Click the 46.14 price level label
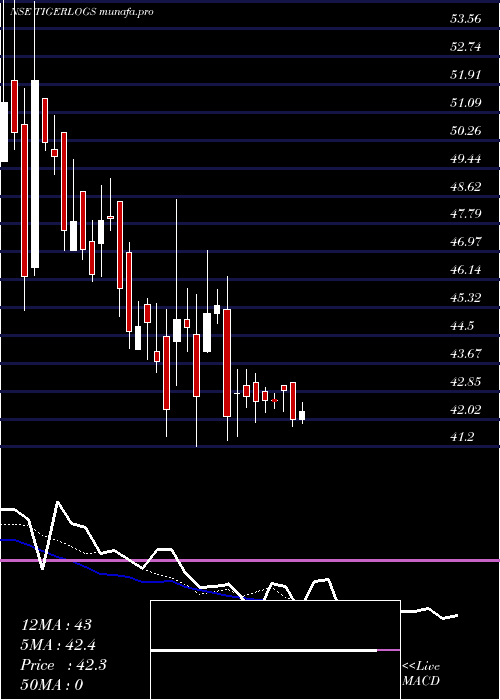 click(x=466, y=270)
